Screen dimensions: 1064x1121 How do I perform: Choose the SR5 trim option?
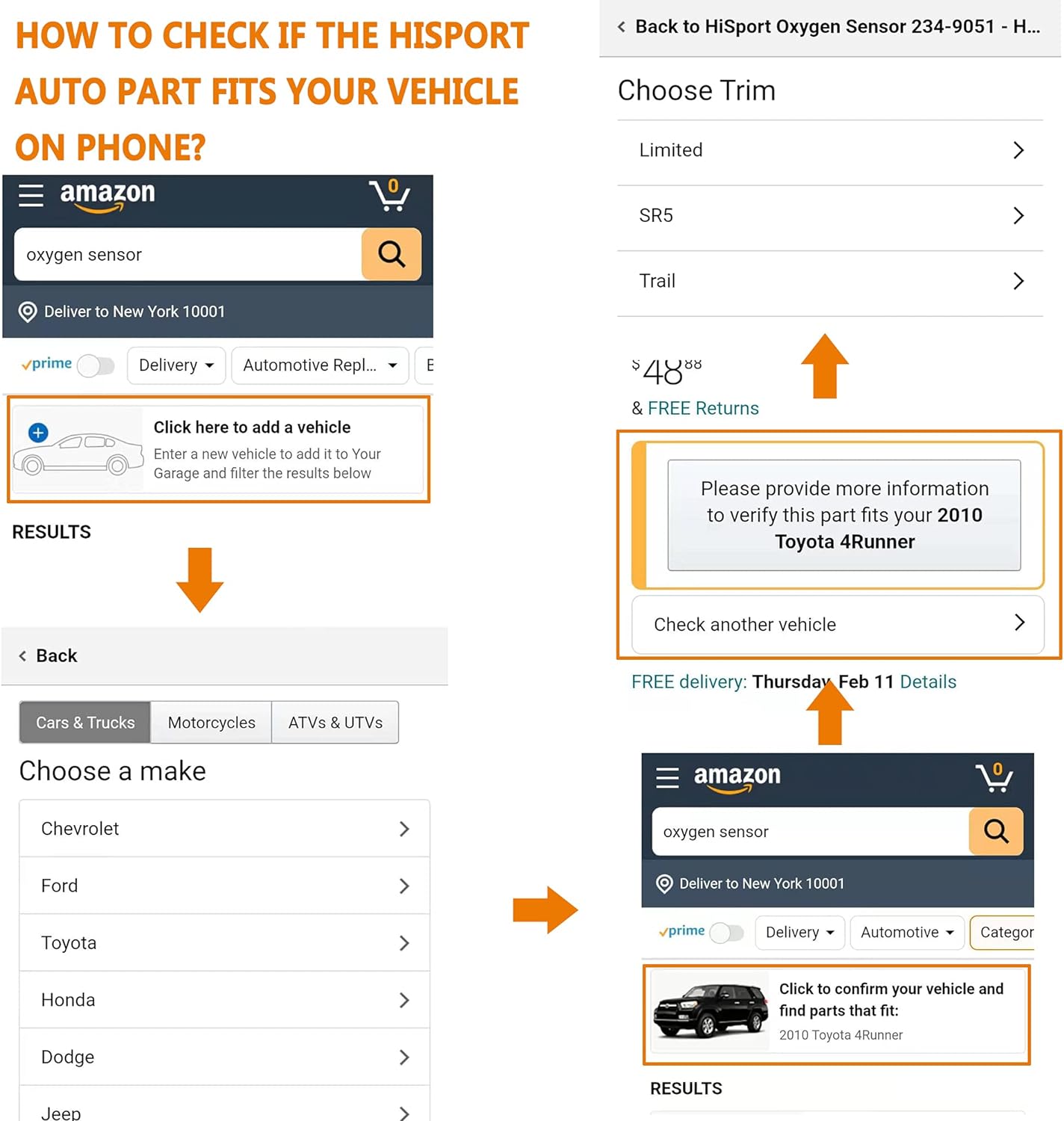(829, 216)
